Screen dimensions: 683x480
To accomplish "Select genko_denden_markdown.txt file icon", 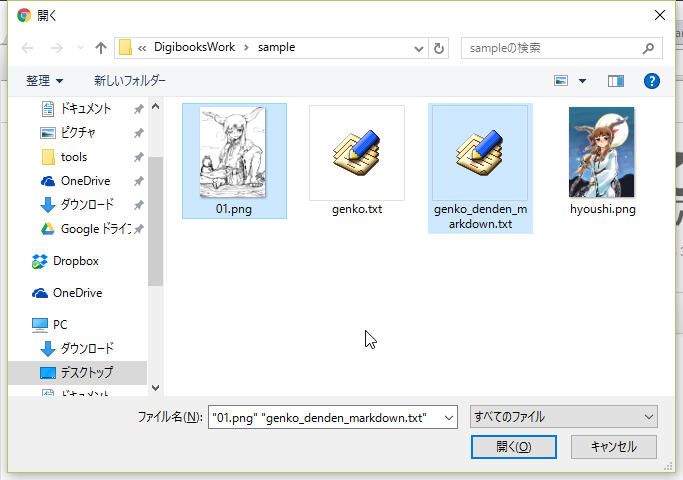I will click(x=480, y=153).
